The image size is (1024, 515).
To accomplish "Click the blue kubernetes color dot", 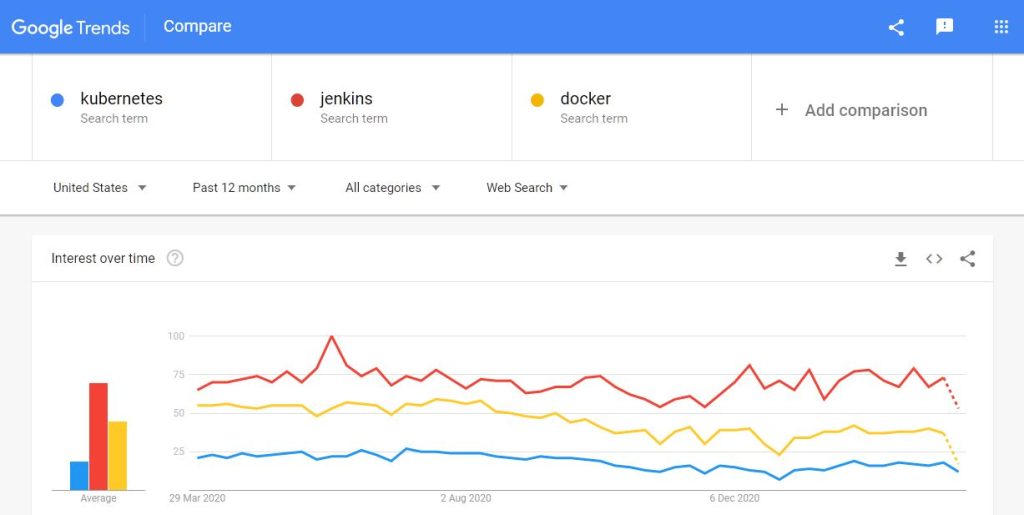I will coord(58,100).
